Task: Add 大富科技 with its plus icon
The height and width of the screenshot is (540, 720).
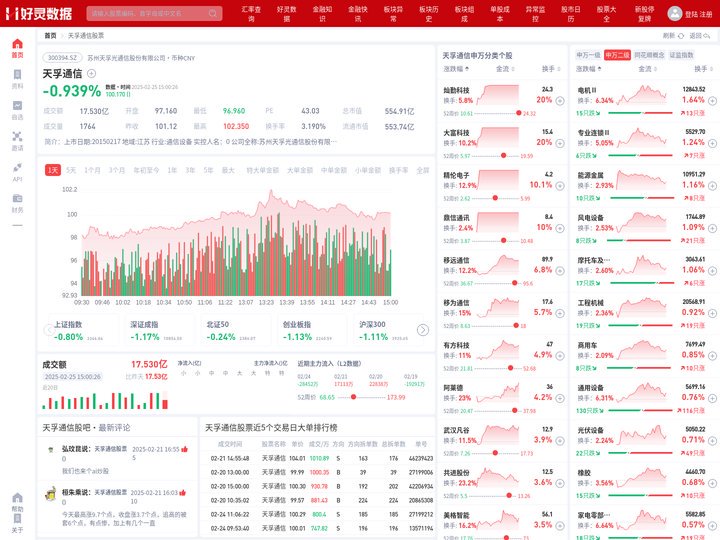Action: pos(560,143)
